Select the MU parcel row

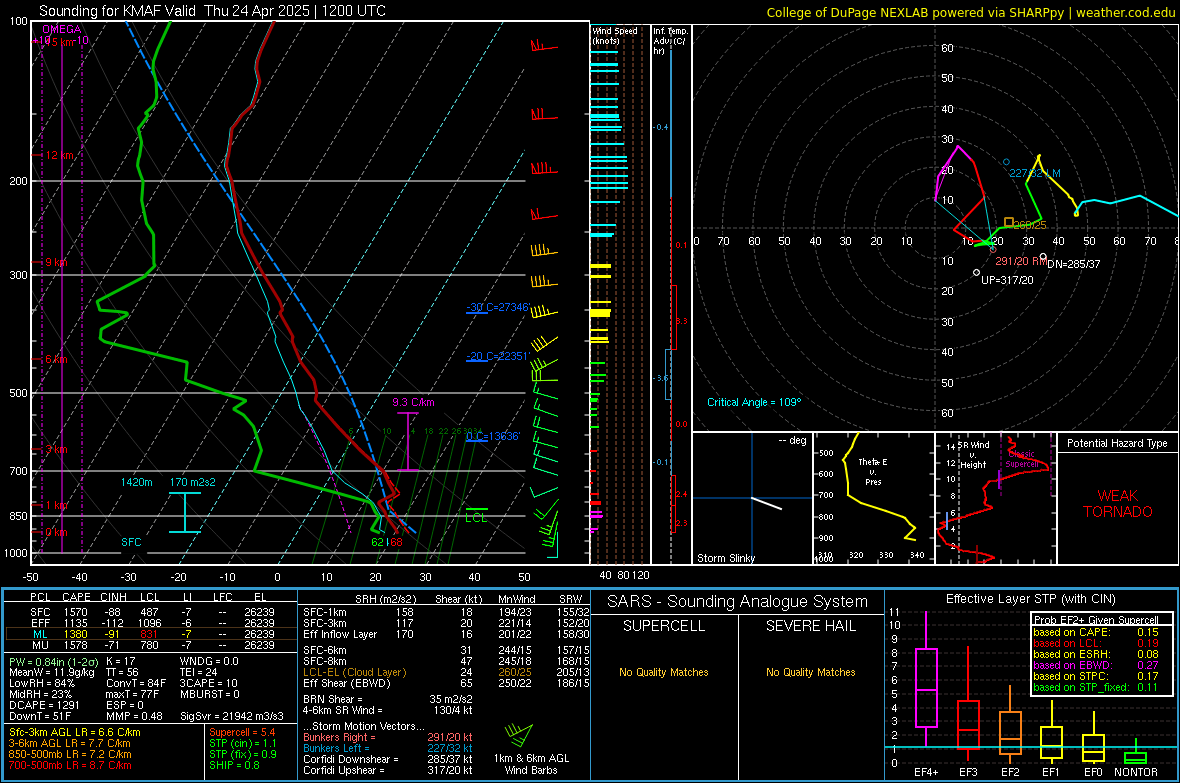tap(151, 645)
